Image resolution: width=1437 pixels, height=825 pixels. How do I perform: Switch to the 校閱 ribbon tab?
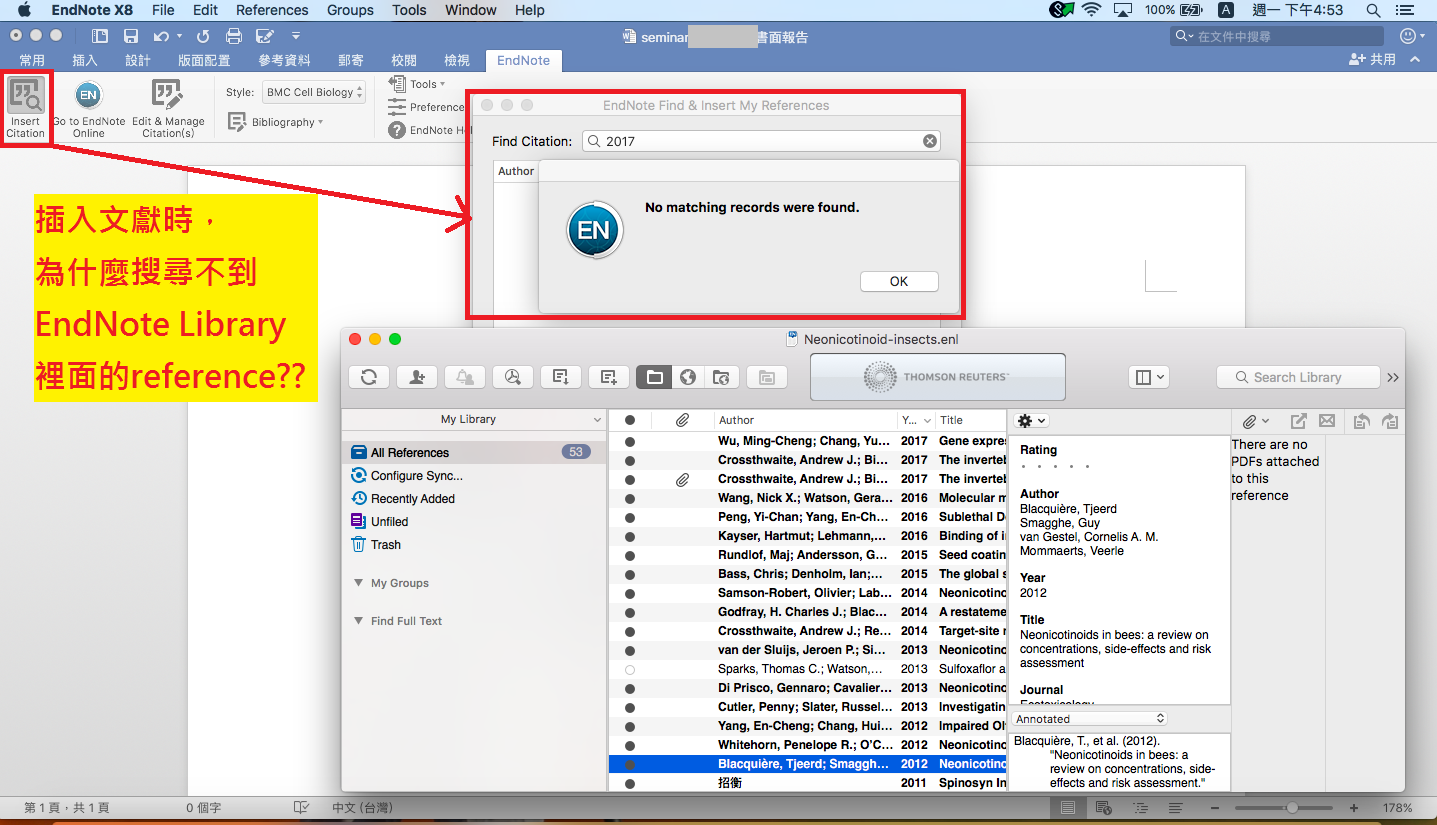click(x=404, y=60)
